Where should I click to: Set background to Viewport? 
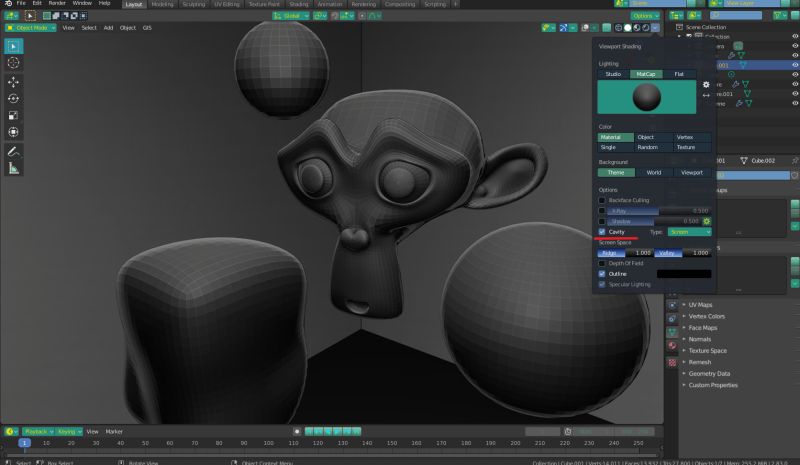(692, 173)
